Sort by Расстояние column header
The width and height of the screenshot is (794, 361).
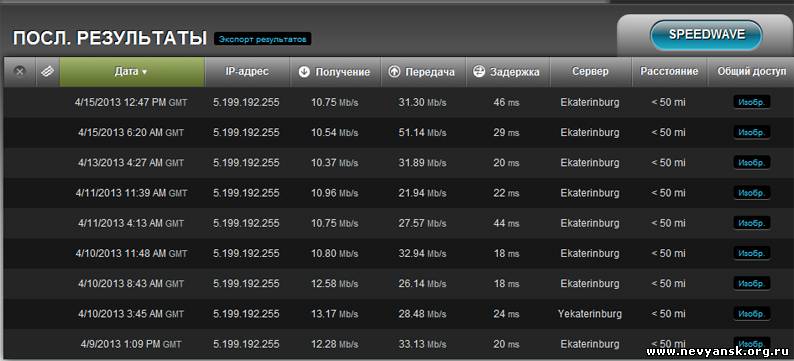669,72
